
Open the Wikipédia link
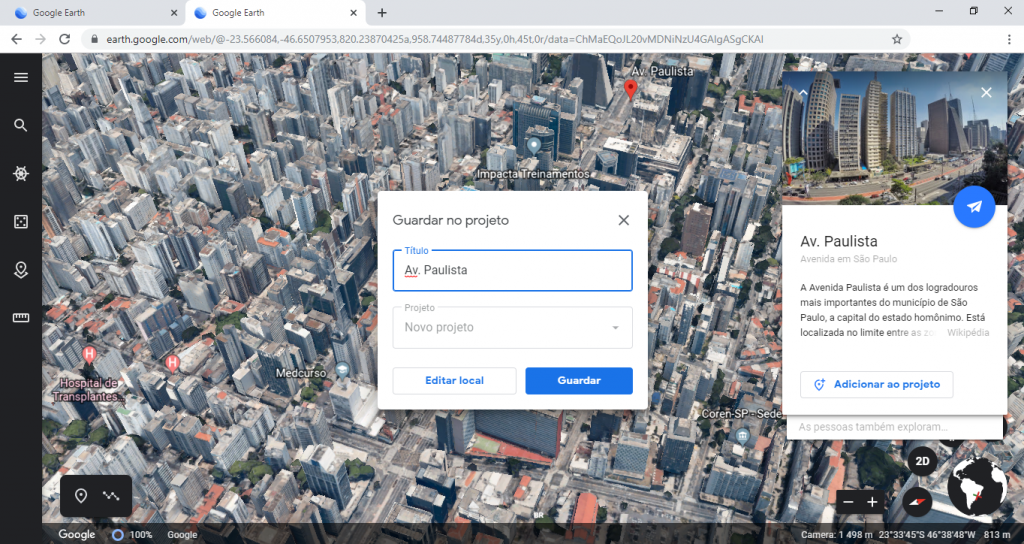(968, 332)
